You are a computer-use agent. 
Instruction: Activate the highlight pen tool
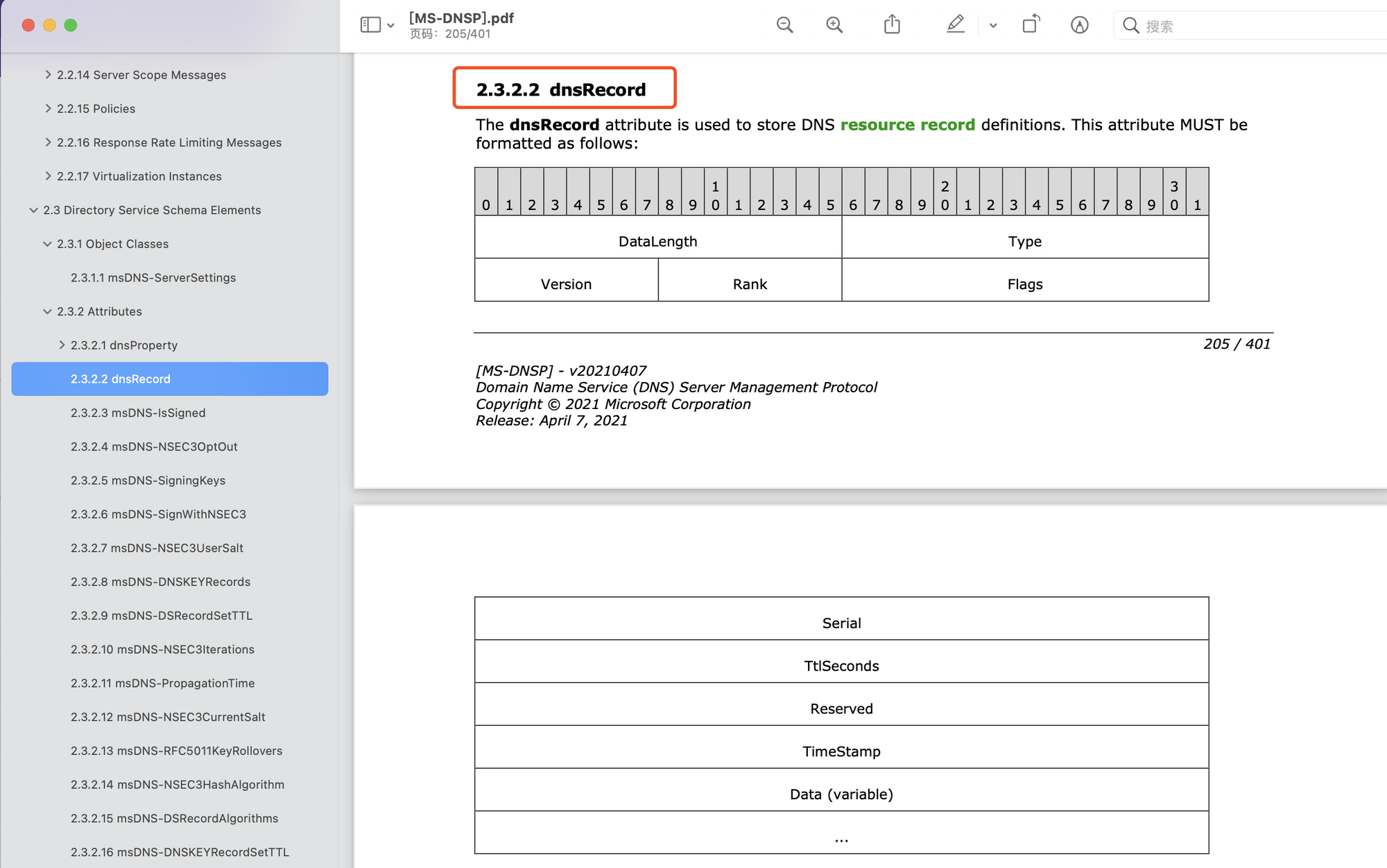(955, 24)
